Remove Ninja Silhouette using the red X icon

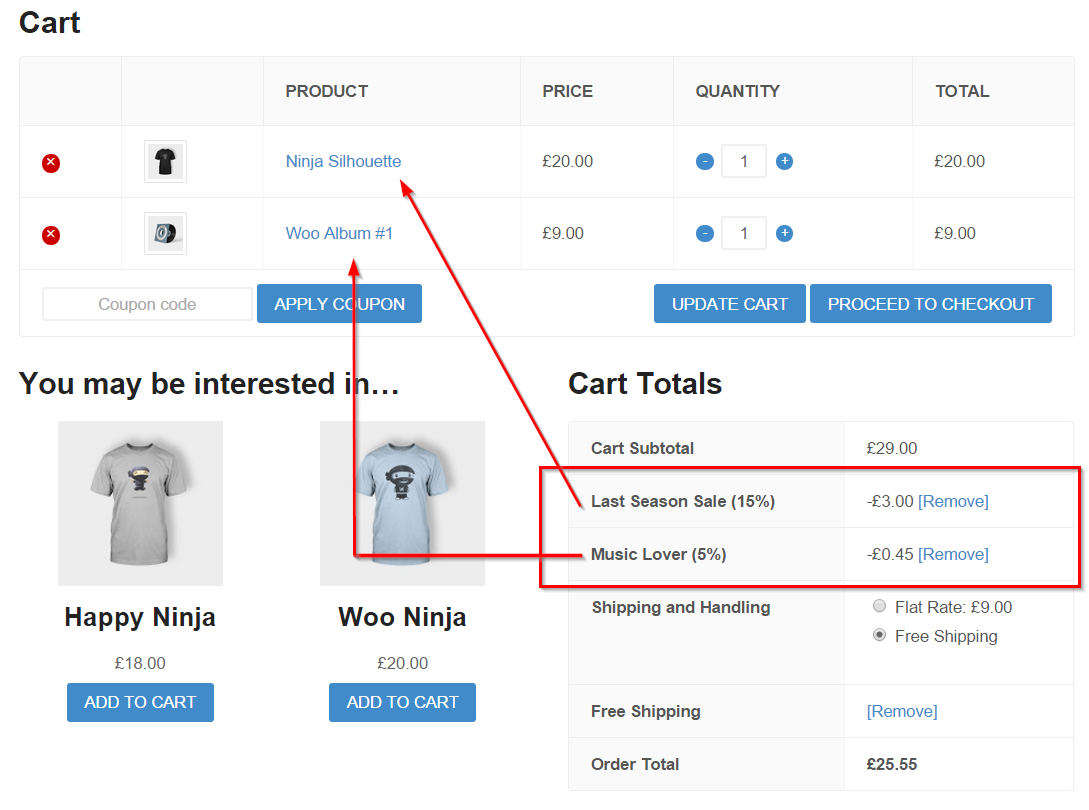51,163
